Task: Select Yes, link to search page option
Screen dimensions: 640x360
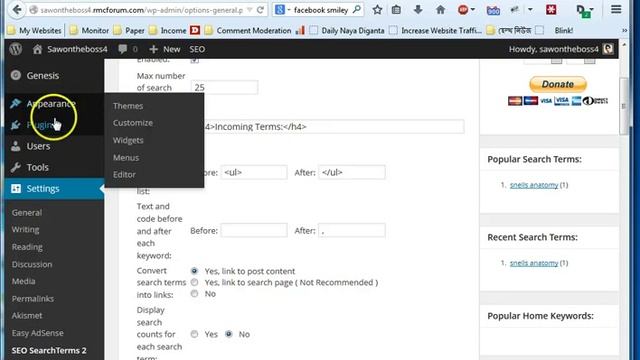Action: [x=194, y=282]
